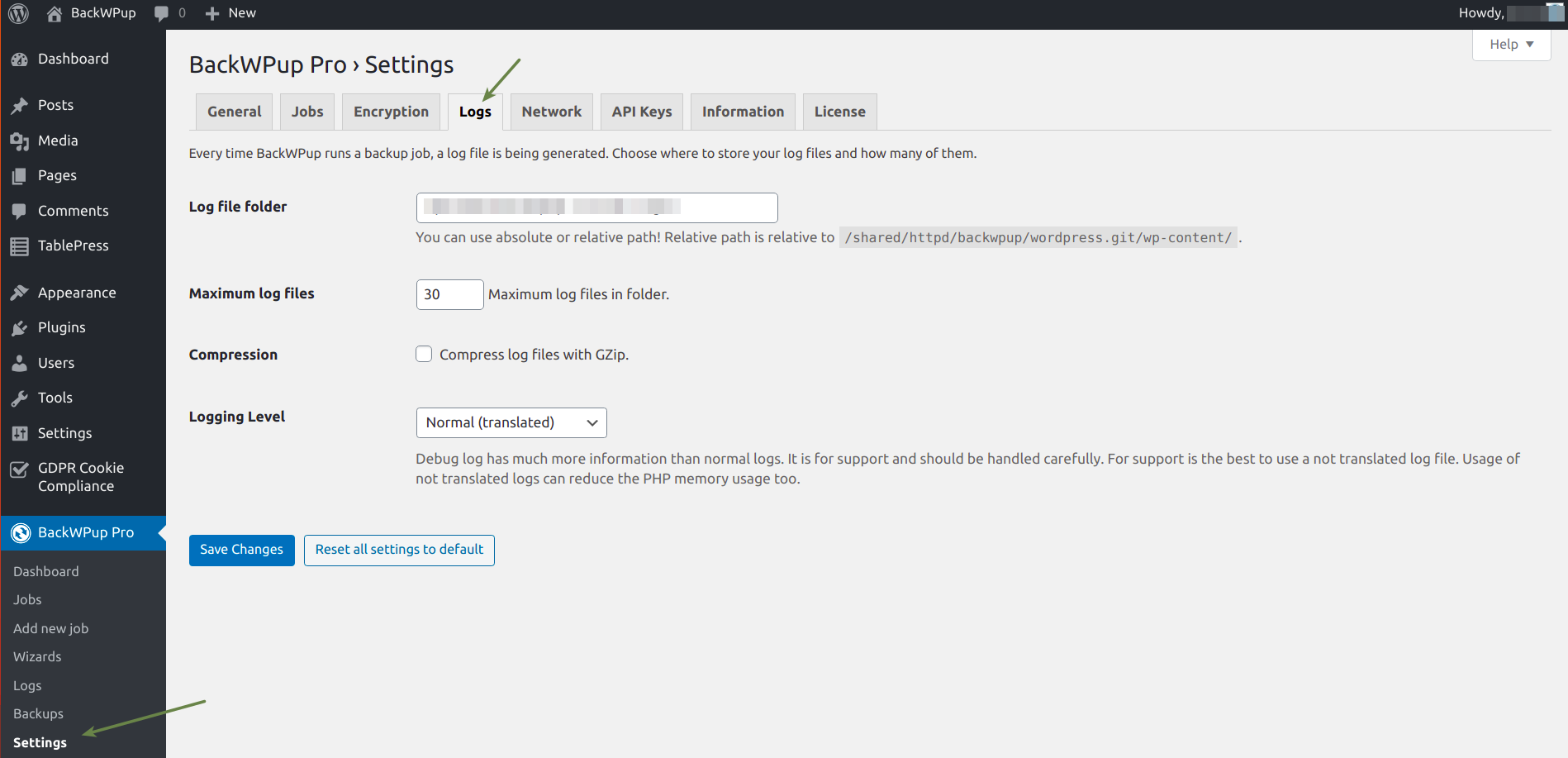Open the Jobs submenu link under BackWPup Pro
This screenshot has width=1568, height=758.
[x=27, y=600]
